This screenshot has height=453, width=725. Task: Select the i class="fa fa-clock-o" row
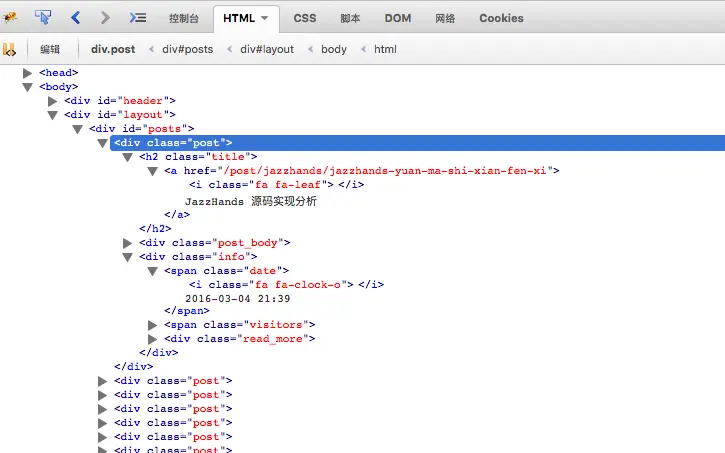coord(286,285)
